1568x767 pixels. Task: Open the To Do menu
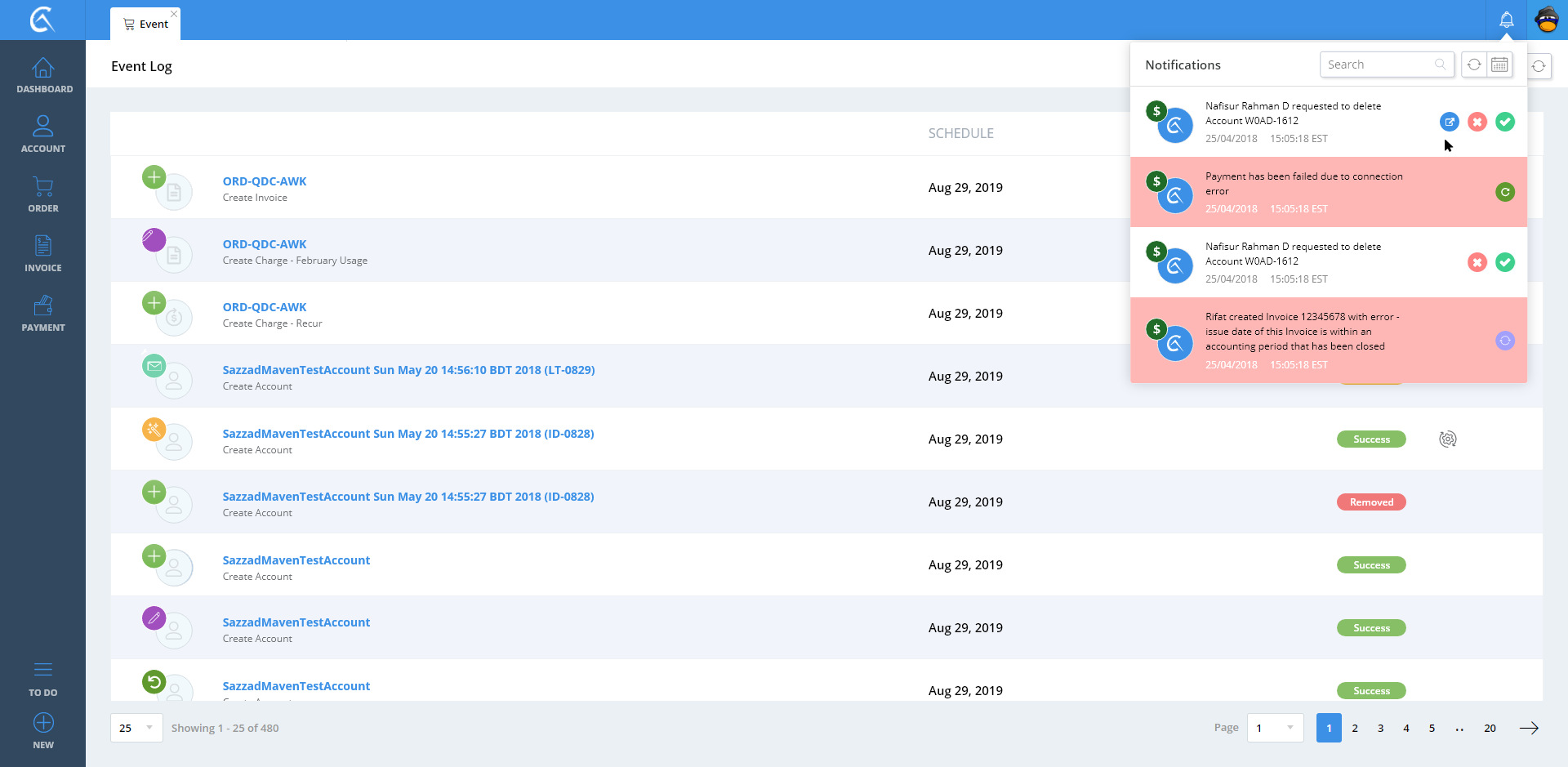(x=43, y=679)
